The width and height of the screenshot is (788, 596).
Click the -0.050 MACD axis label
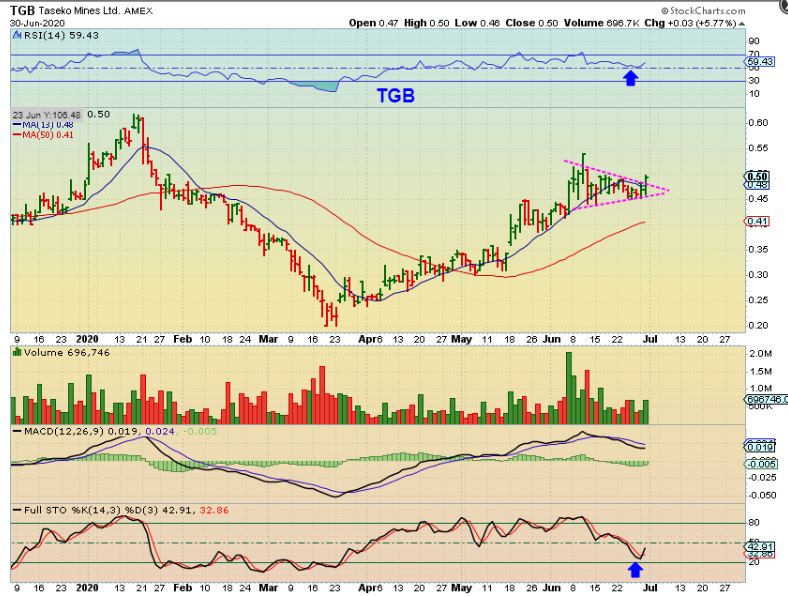coord(762,495)
